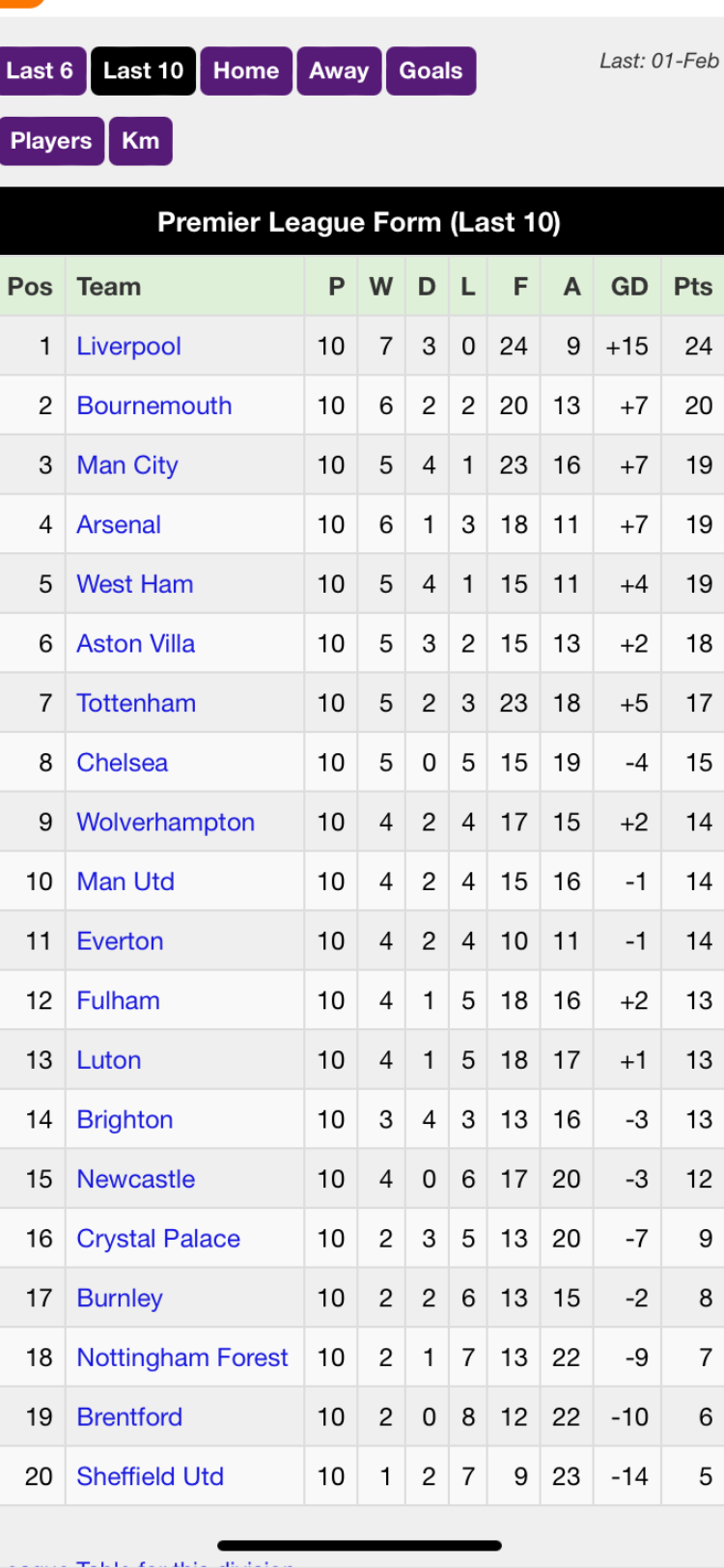View the Goals tab

coord(431,70)
